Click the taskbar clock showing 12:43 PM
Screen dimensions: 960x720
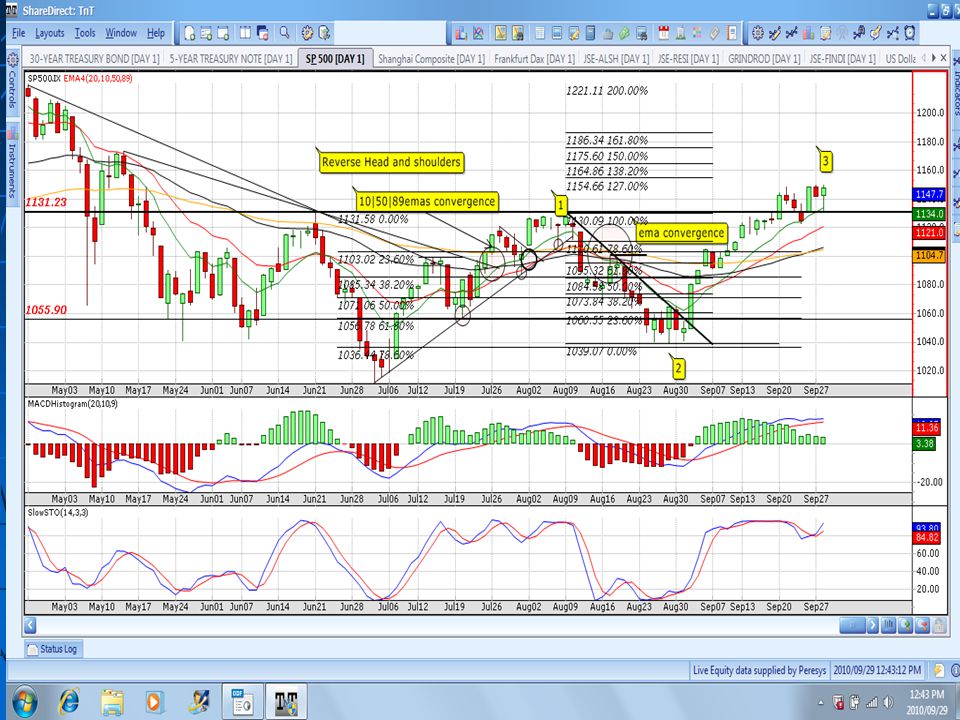click(x=926, y=702)
